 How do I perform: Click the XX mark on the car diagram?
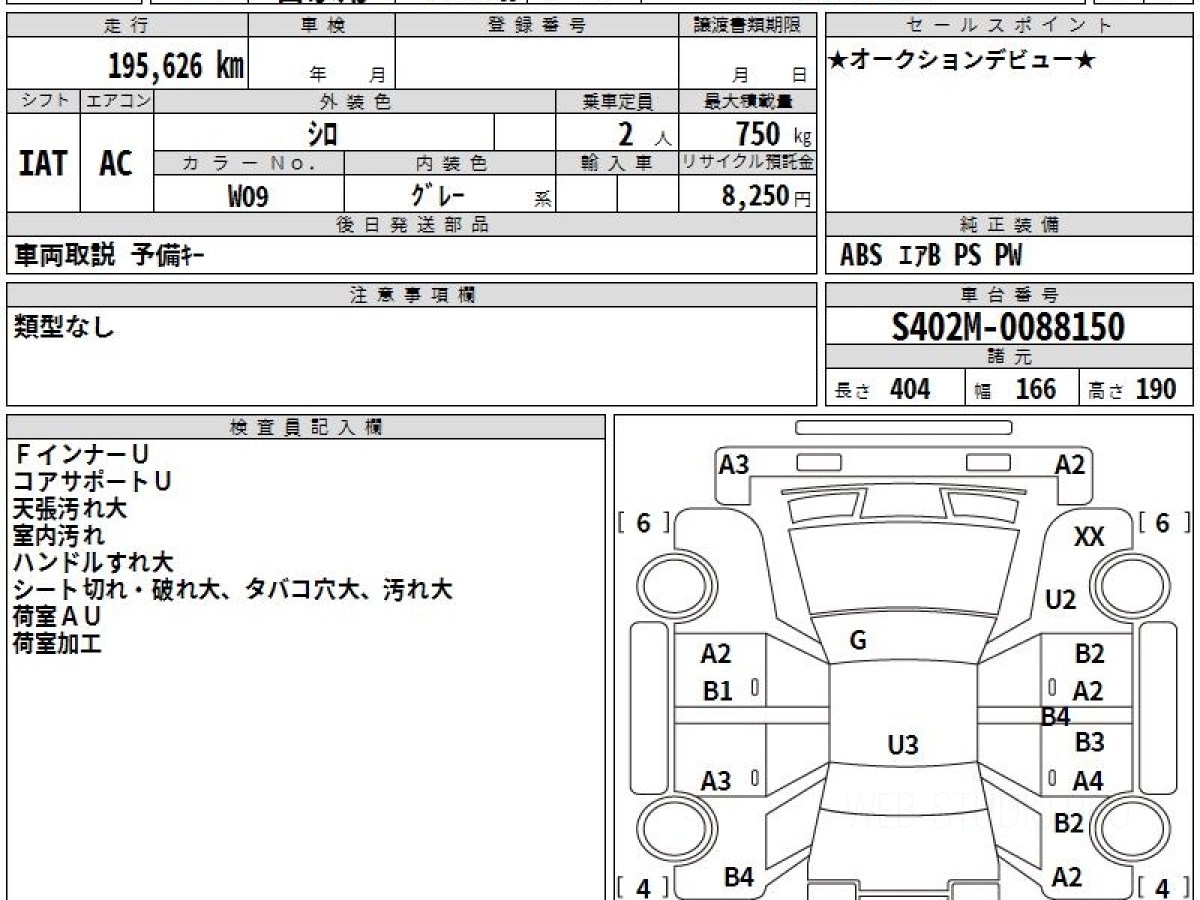(1089, 537)
